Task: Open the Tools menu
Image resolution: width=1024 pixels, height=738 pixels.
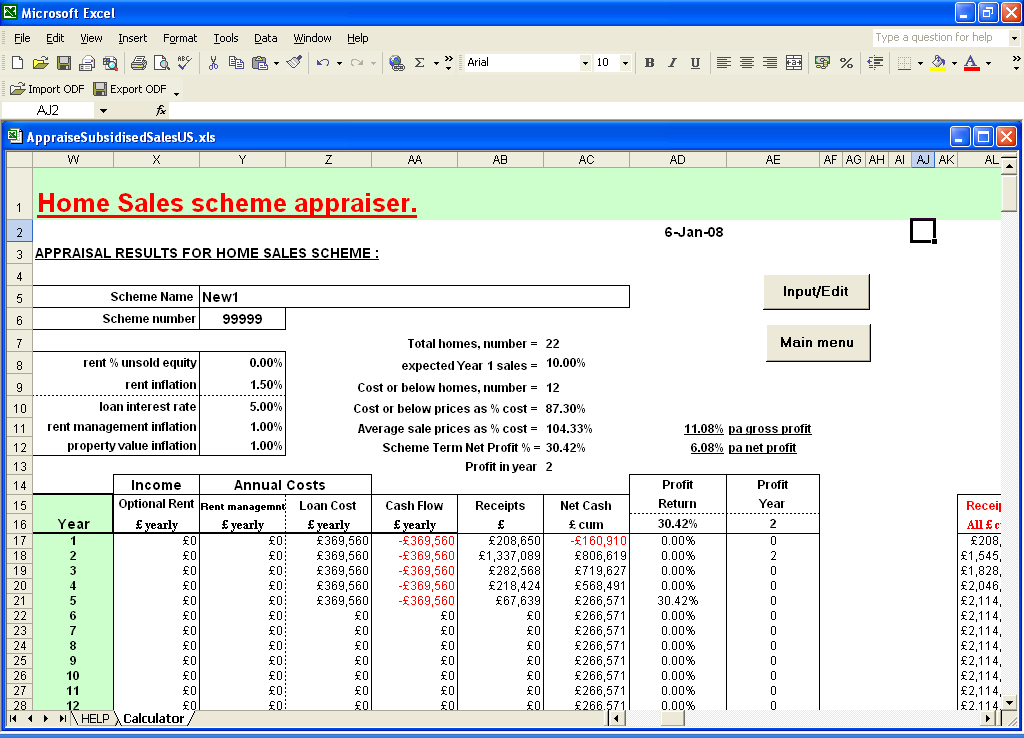Action: tap(226, 38)
